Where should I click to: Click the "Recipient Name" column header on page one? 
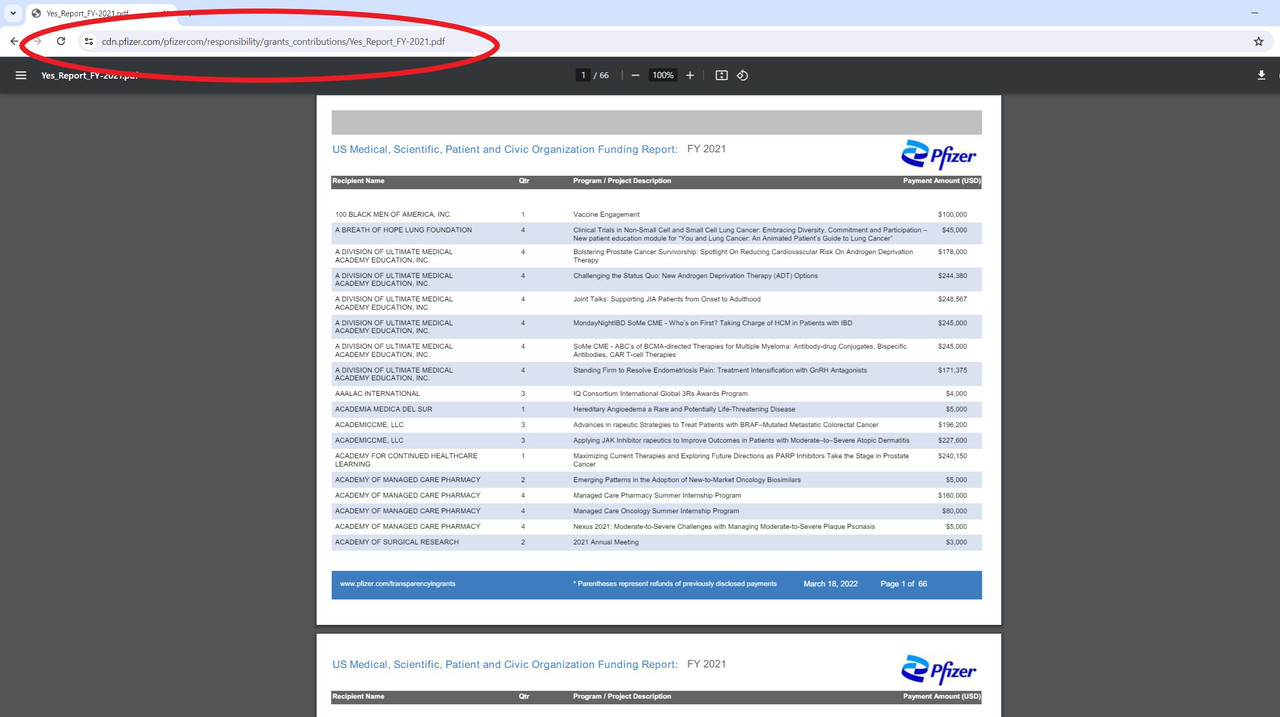[358, 181]
